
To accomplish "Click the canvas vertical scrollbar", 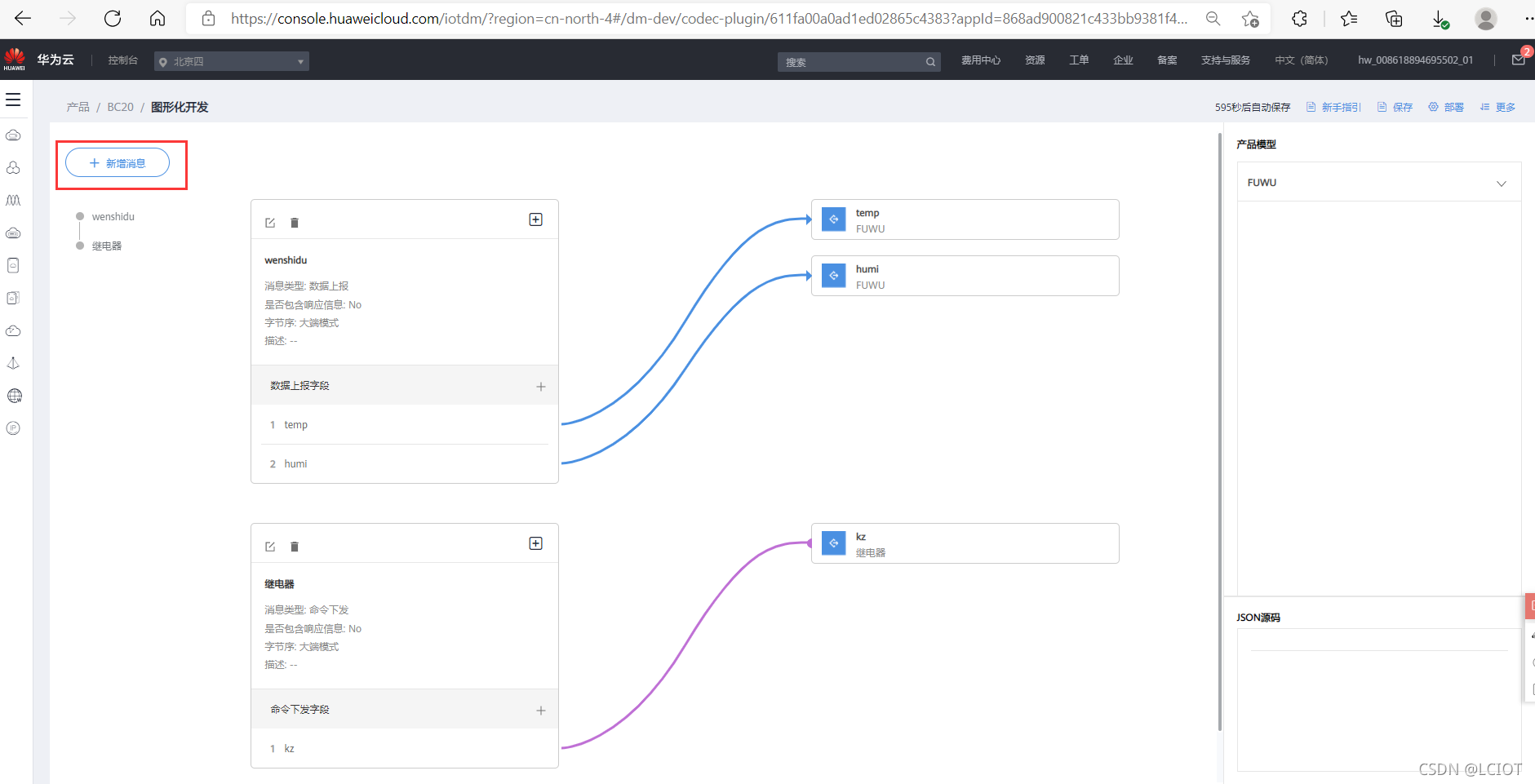I will [1220, 432].
